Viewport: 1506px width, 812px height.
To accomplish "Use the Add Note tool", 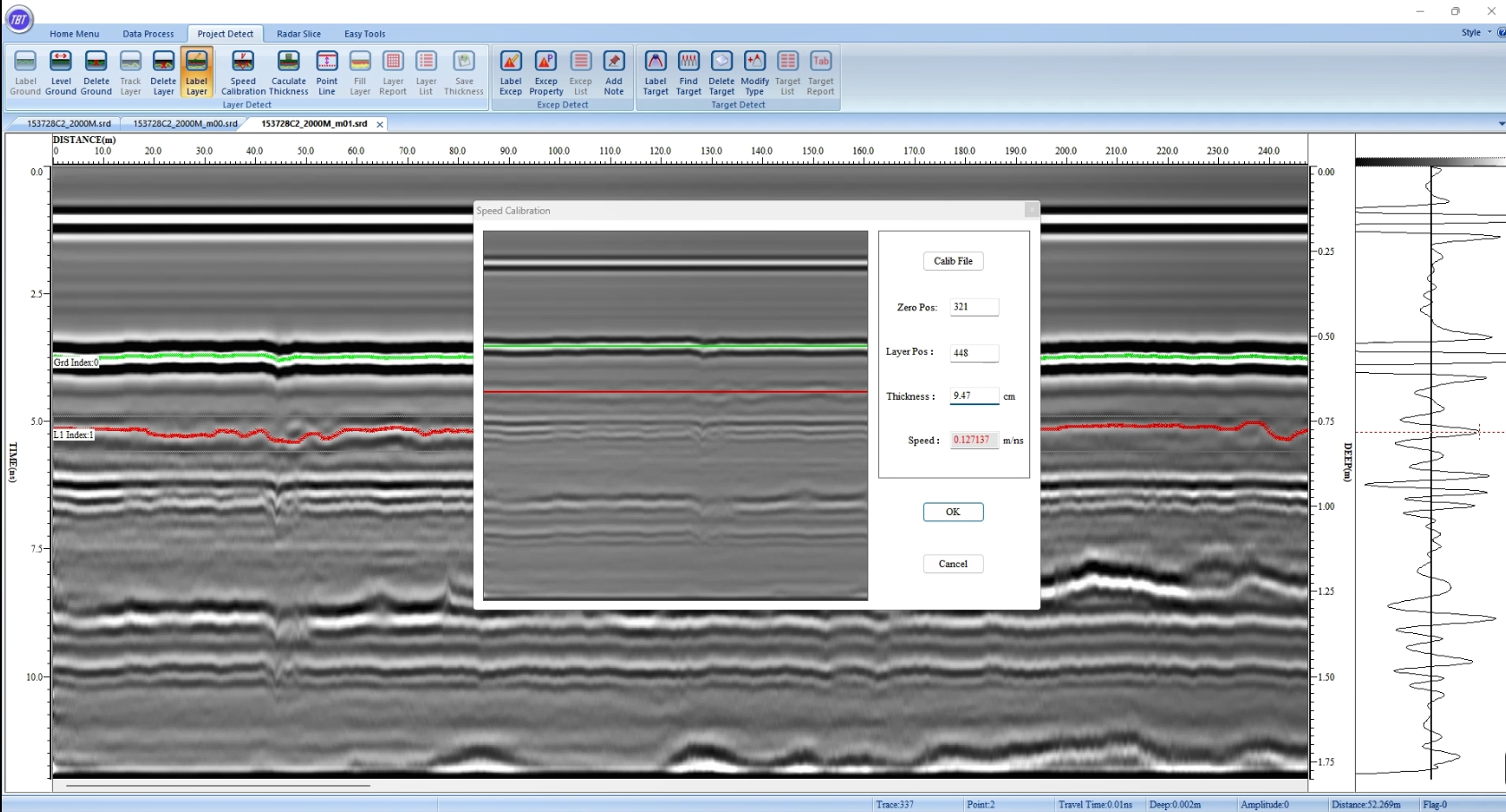I will click(613, 72).
